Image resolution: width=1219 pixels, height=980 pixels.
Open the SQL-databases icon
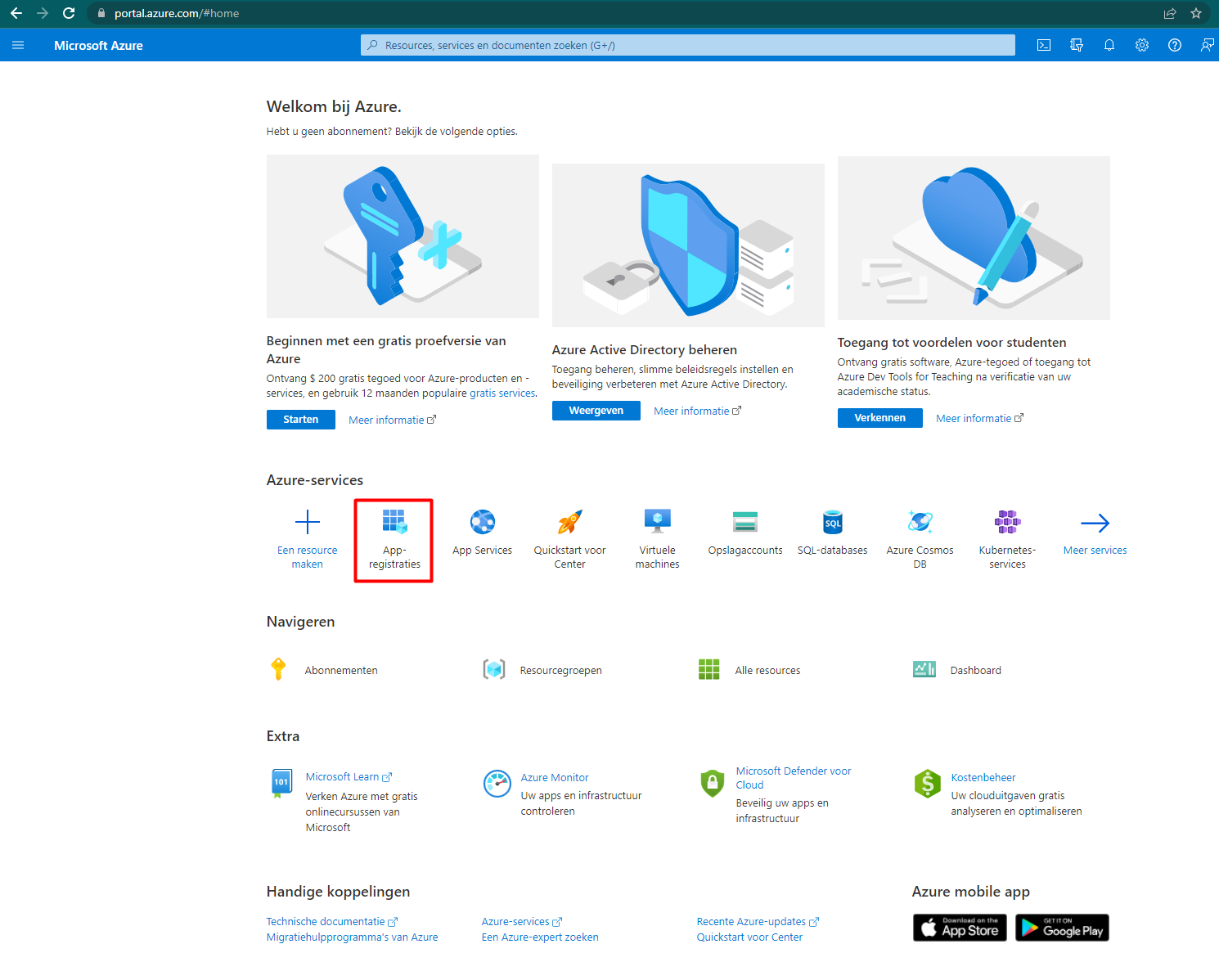tap(833, 522)
